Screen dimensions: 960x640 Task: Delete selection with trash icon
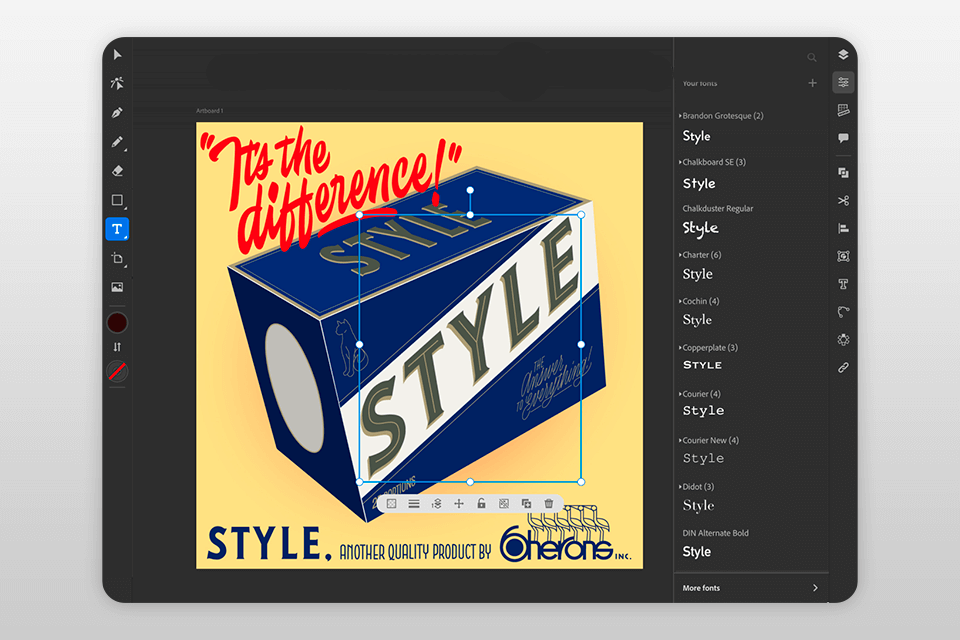point(549,503)
